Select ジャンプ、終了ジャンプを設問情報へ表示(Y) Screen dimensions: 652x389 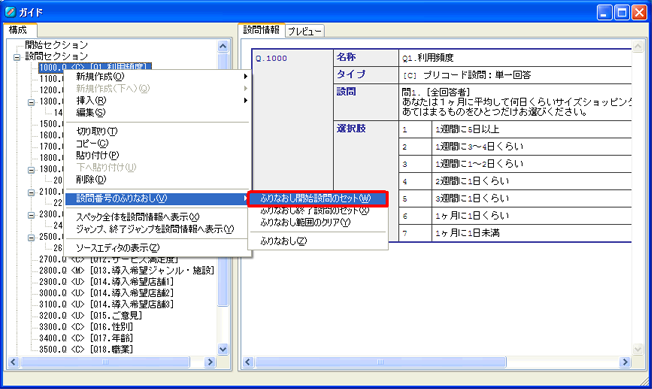pyautogui.click(x=158, y=229)
